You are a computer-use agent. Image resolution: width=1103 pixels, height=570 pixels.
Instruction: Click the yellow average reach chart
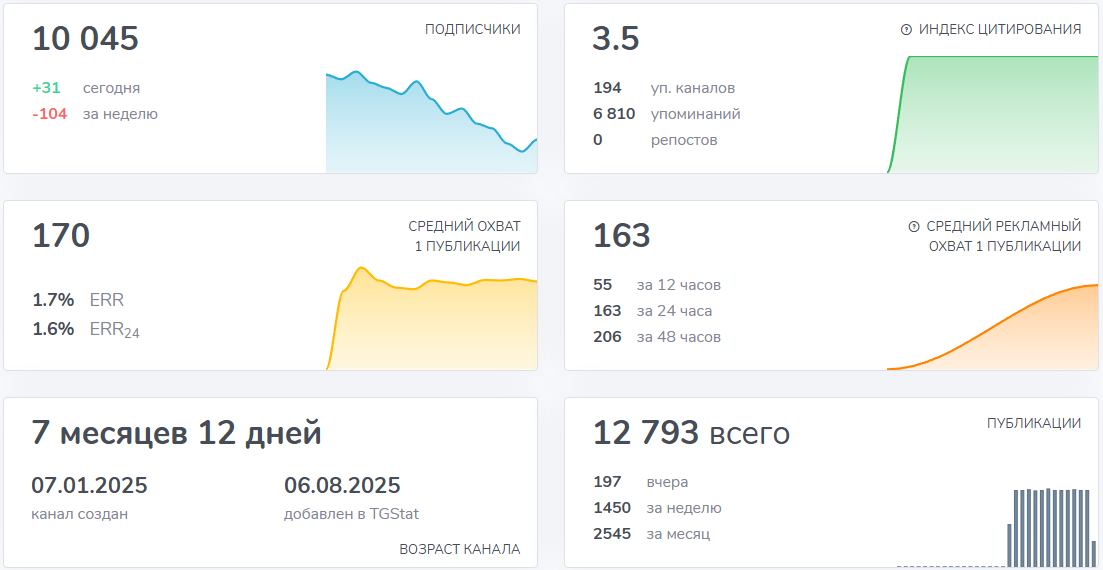click(x=431, y=318)
